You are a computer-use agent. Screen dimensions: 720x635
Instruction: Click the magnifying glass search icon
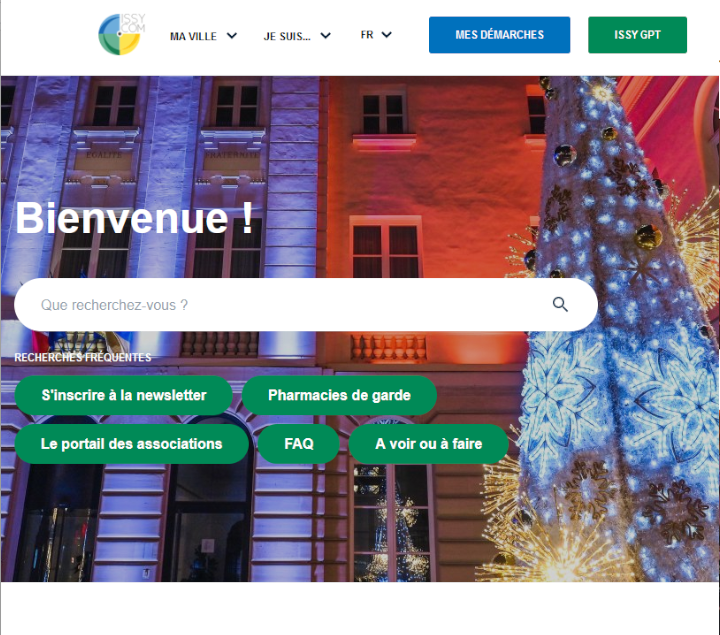(560, 304)
